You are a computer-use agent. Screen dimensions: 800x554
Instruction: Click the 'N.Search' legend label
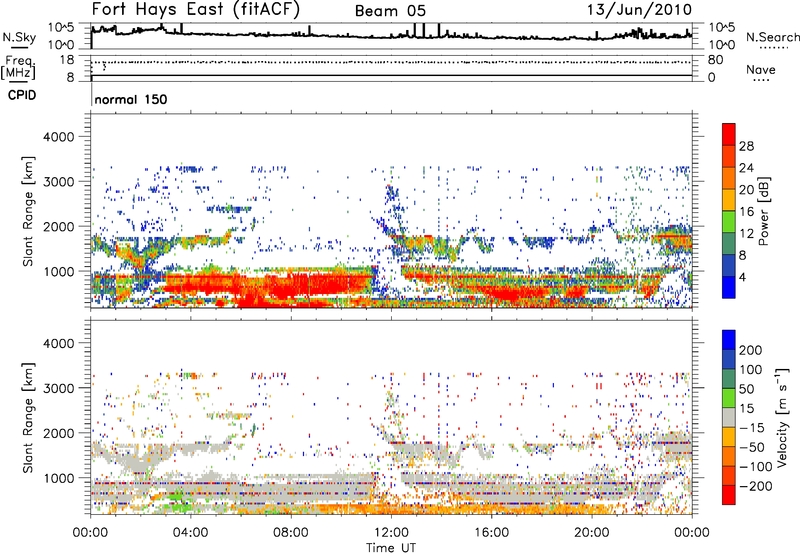(x=772, y=37)
